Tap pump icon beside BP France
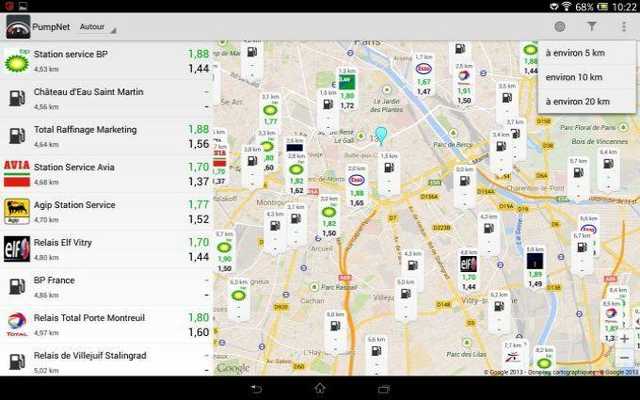Screen dimensions: 640x400 coord(17,287)
